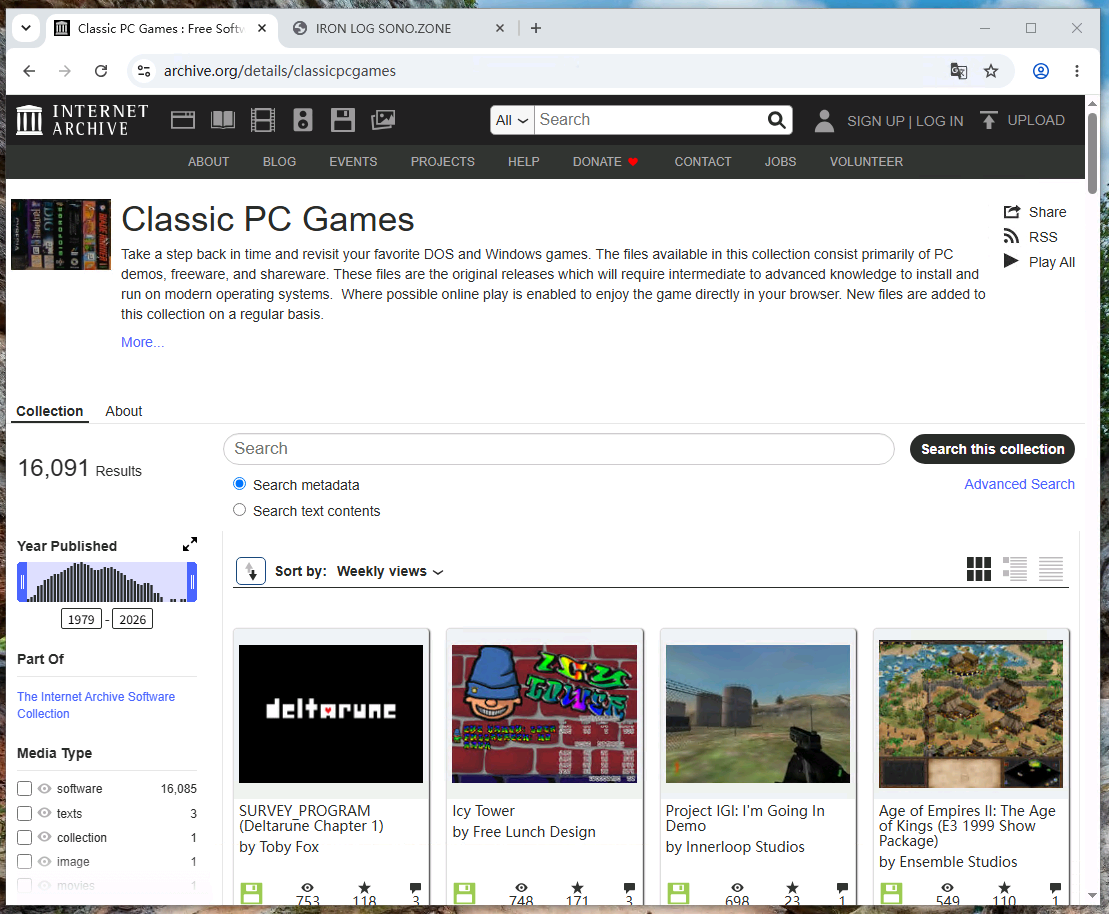Click right handle of year range slider
This screenshot has height=914, width=1109.
192,582
